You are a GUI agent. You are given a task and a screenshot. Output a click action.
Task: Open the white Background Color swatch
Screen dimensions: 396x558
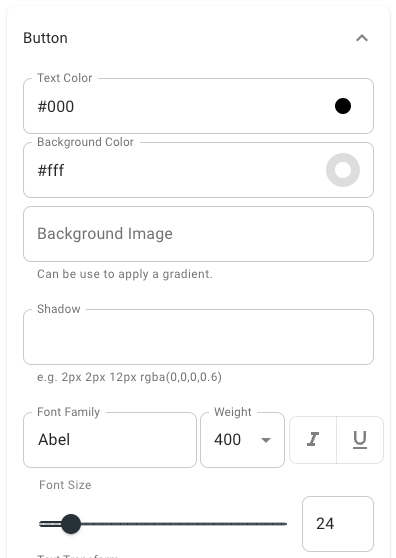click(343, 170)
